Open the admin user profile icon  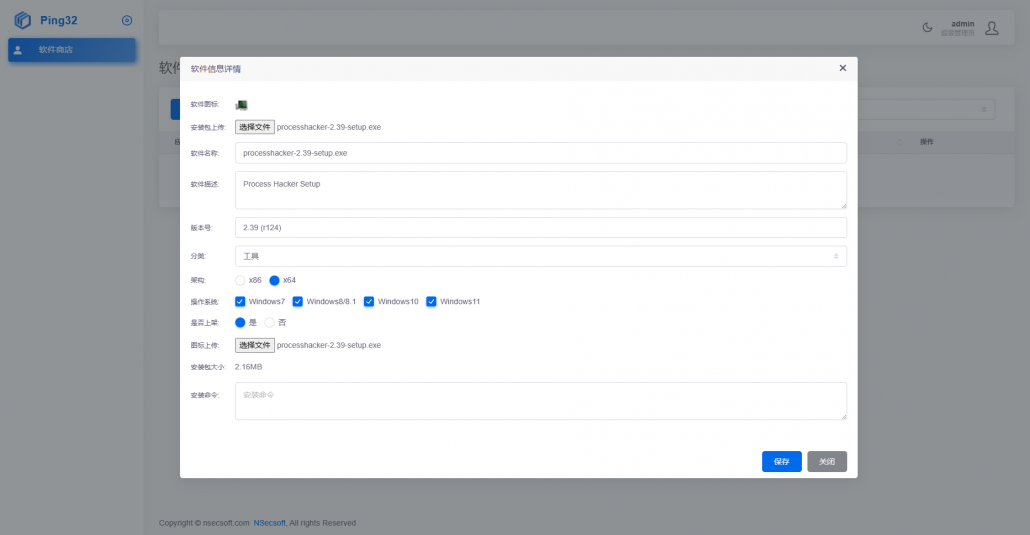pyautogui.click(x=992, y=28)
